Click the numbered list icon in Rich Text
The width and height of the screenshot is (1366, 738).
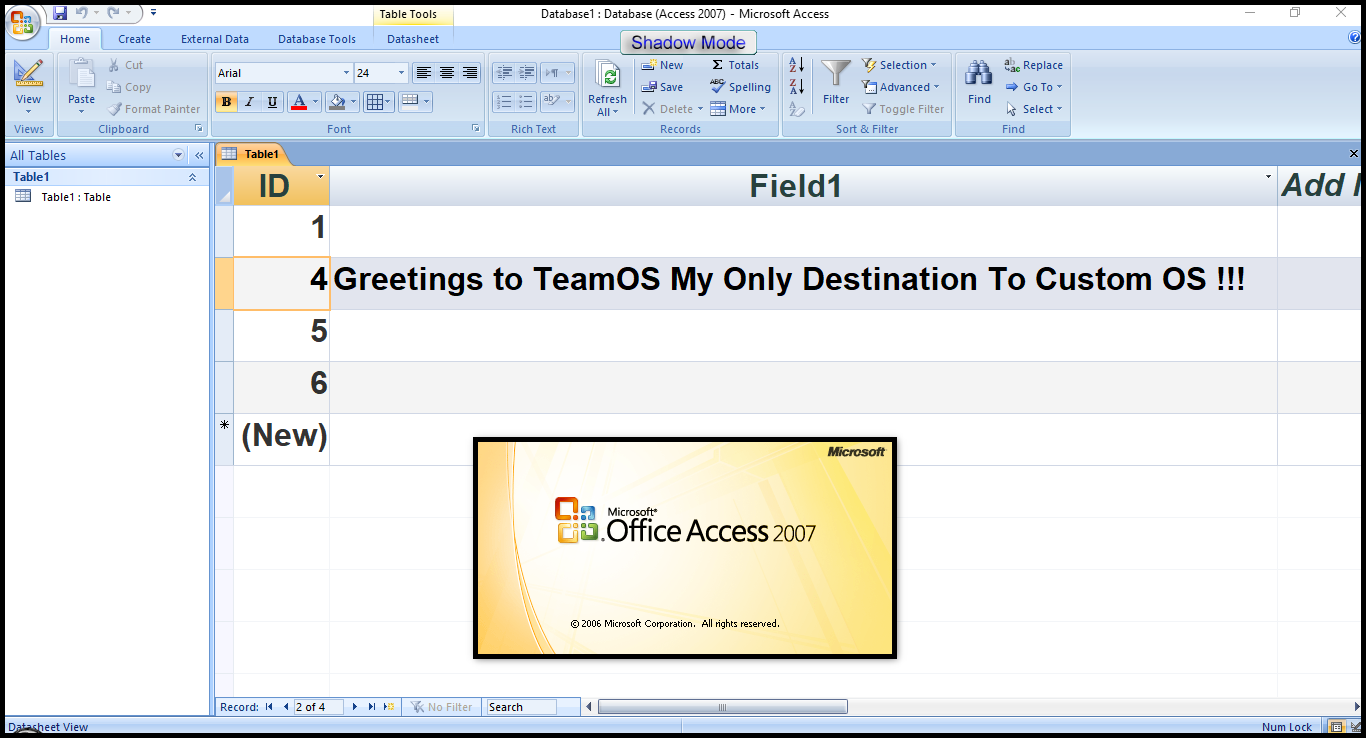point(504,102)
